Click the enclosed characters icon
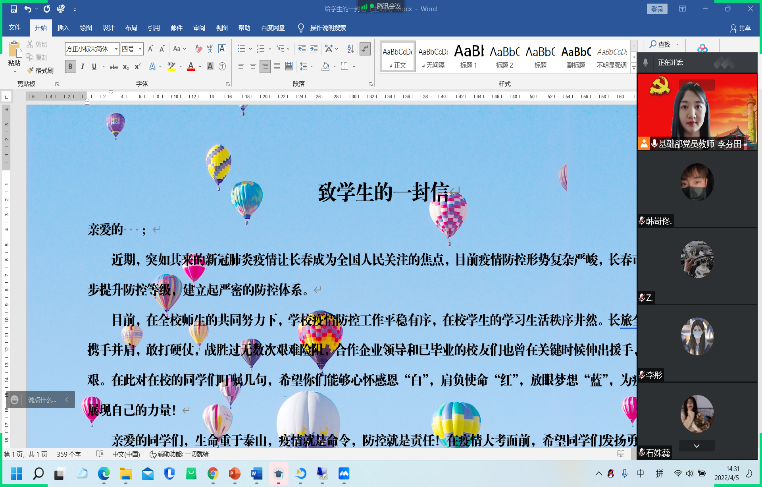 pos(222,66)
